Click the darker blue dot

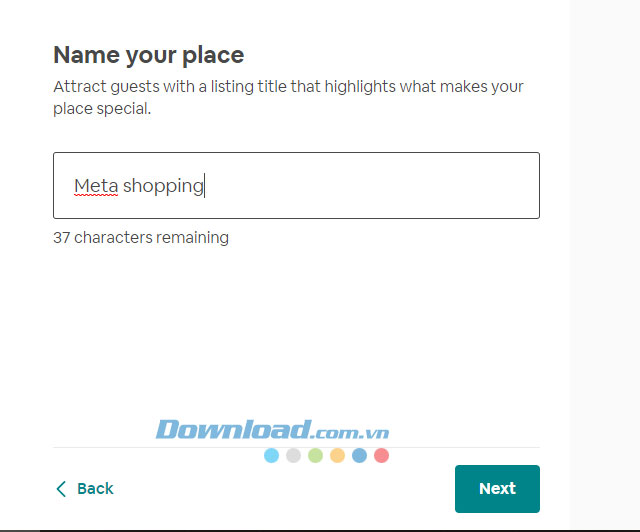pos(359,456)
